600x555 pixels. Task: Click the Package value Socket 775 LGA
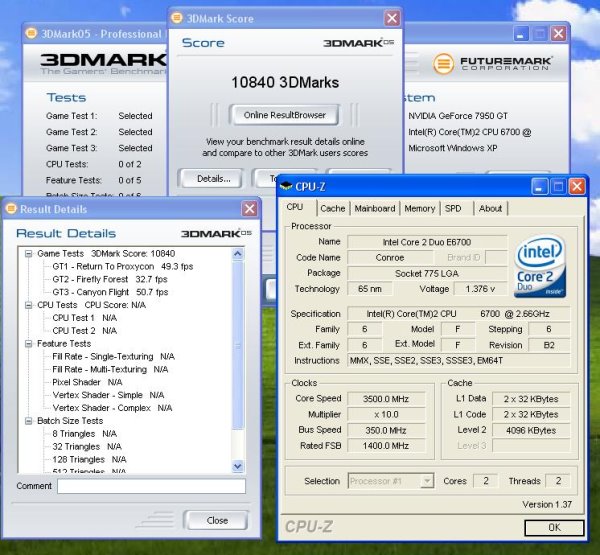pos(427,273)
